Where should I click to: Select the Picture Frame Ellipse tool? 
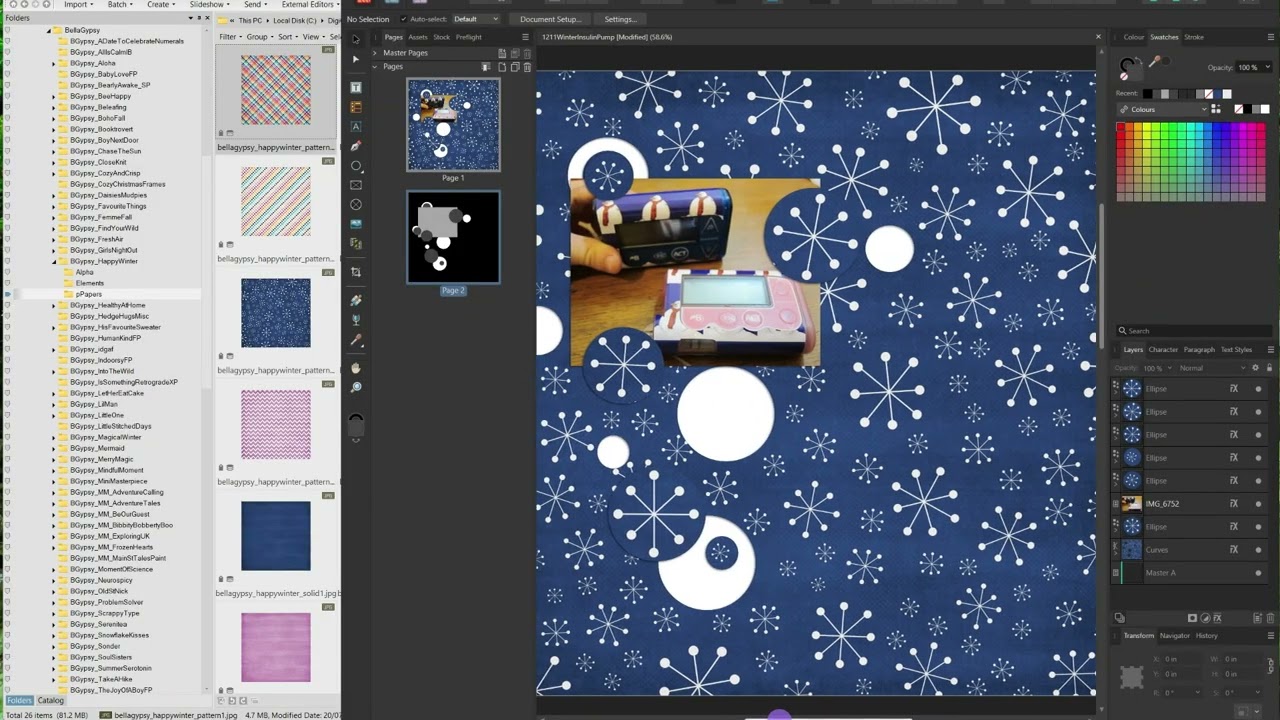click(356, 204)
